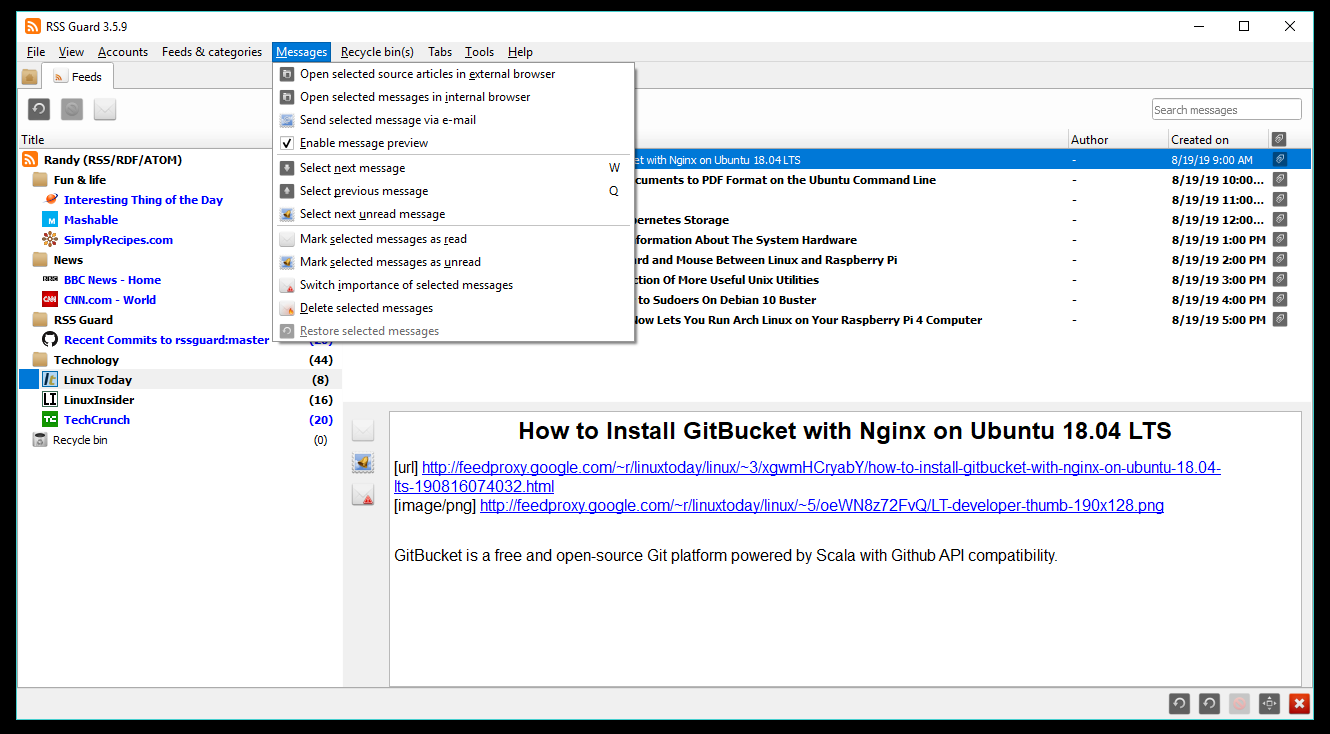Click the attachment icon in the 9:00 AM message row
This screenshot has height=734, width=1330.
tap(1279, 159)
